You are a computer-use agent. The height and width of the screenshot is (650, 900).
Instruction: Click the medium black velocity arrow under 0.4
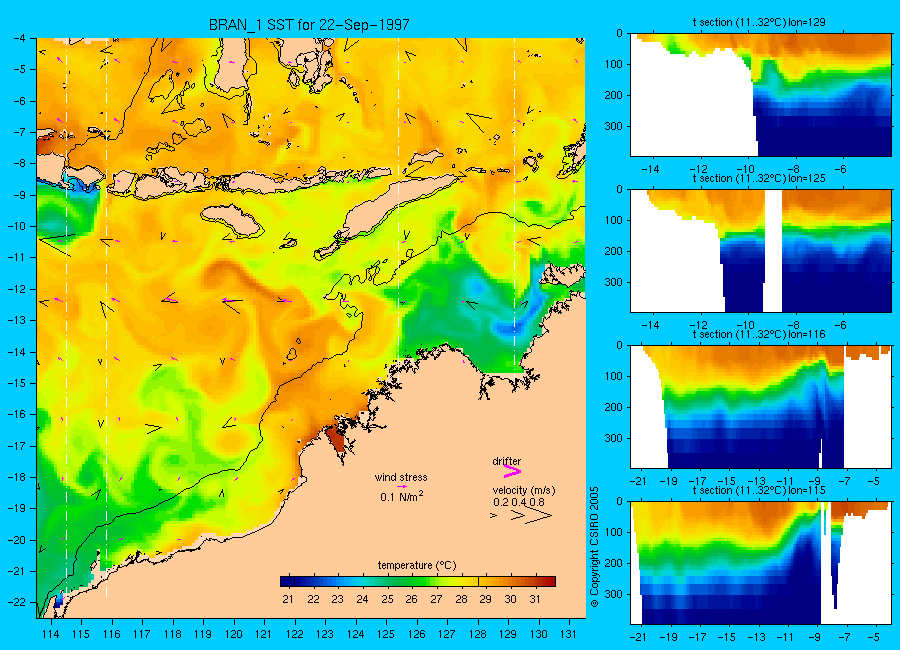click(x=518, y=516)
